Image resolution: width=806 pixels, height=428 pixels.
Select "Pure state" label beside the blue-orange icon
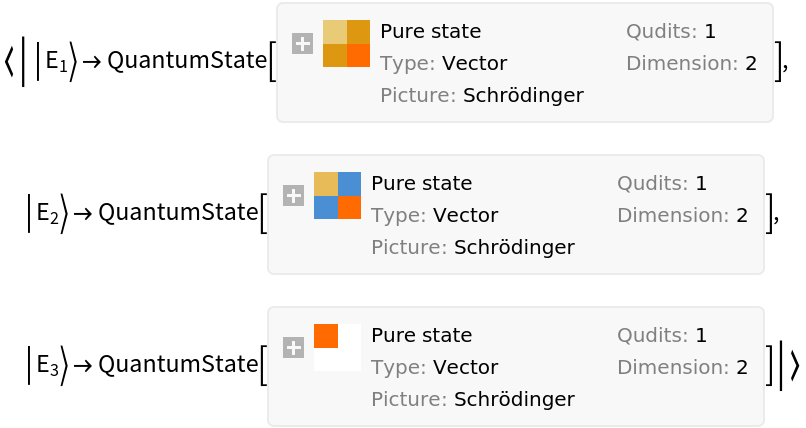click(x=421, y=183)
